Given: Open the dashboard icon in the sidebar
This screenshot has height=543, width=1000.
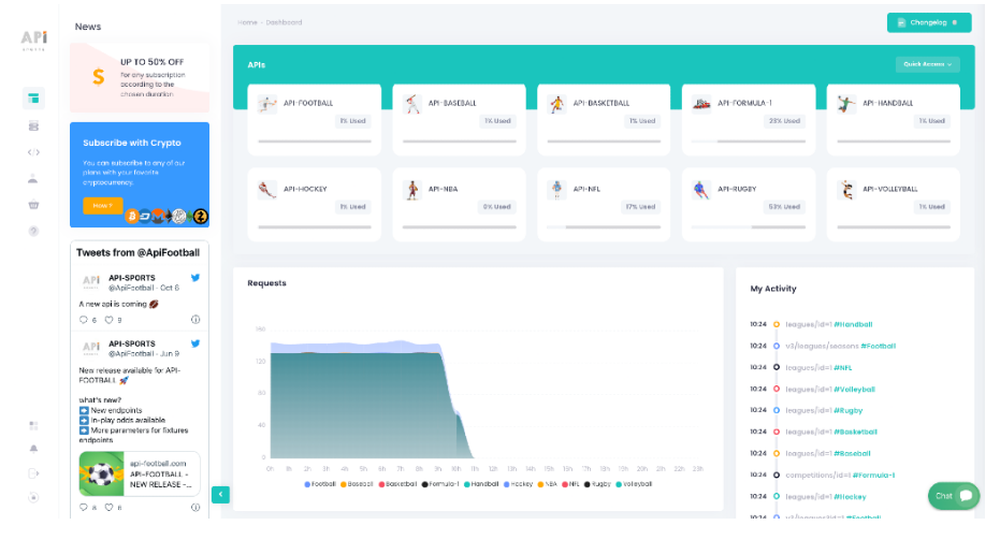Looking at the screenshot, I should click(34, 98).
